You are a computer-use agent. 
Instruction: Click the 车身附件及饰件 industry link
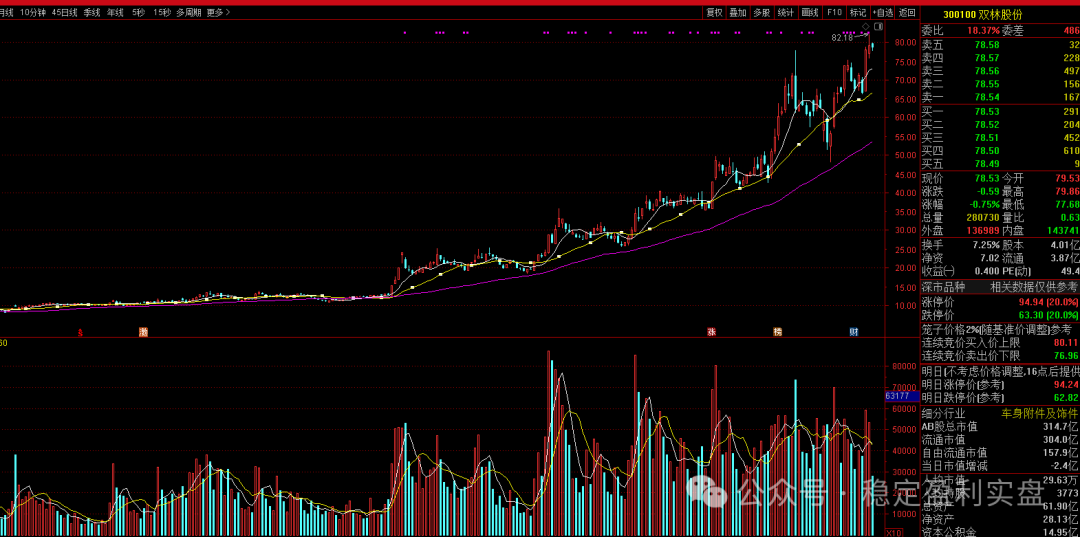1039,413
